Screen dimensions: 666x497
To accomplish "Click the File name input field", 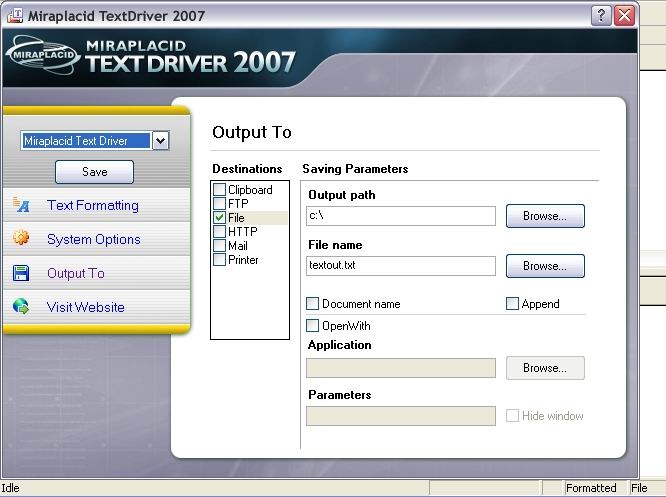I will click(401, 265).
